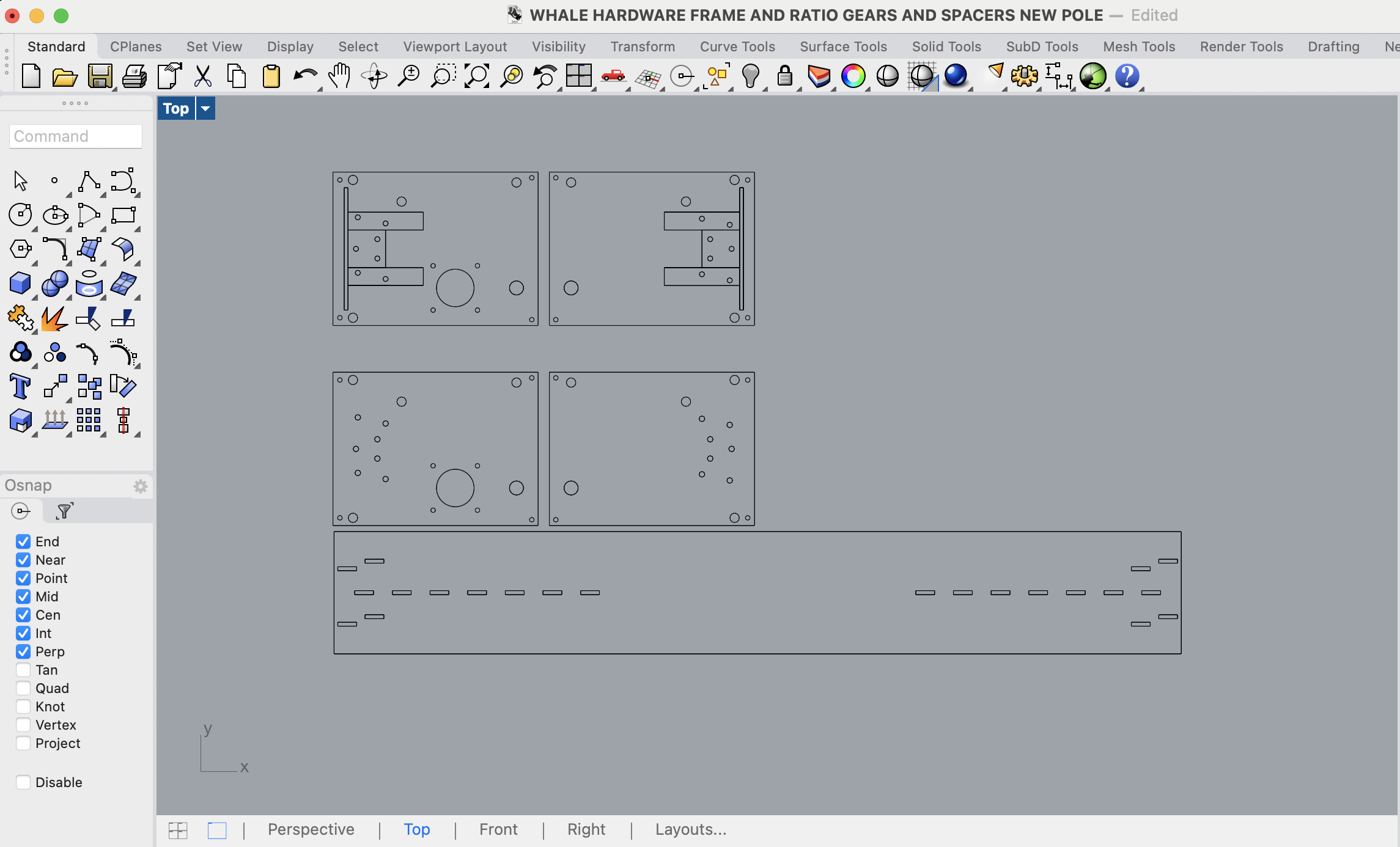Uncheck the Point osnap
The image size is (1400, 847).
coord(23,578)
